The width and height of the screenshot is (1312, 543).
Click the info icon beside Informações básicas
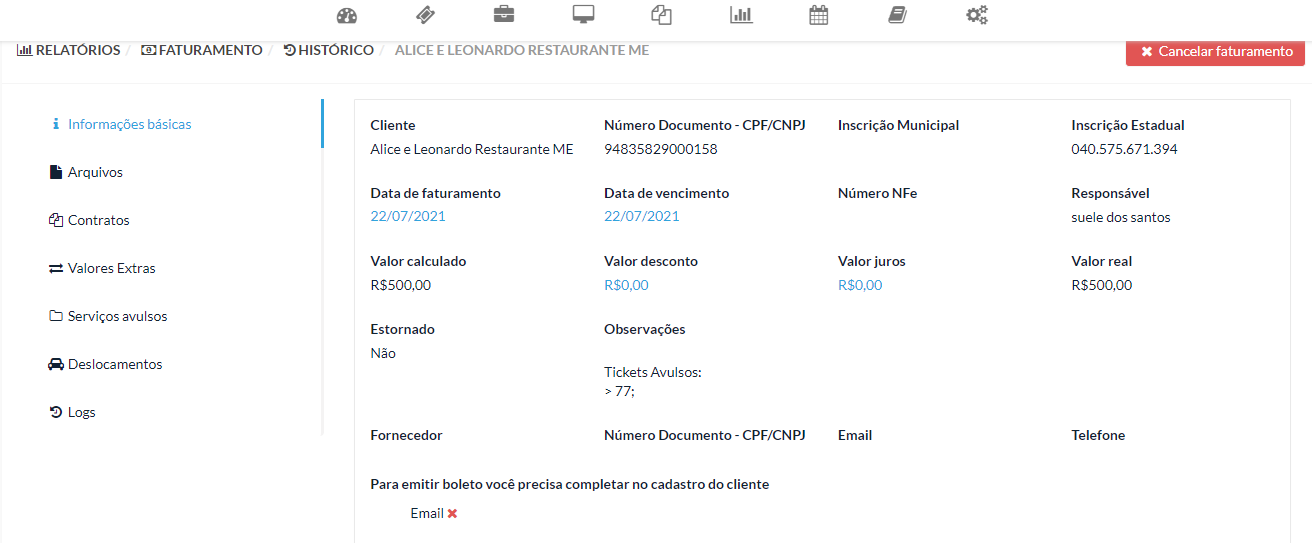coord(56,125)
